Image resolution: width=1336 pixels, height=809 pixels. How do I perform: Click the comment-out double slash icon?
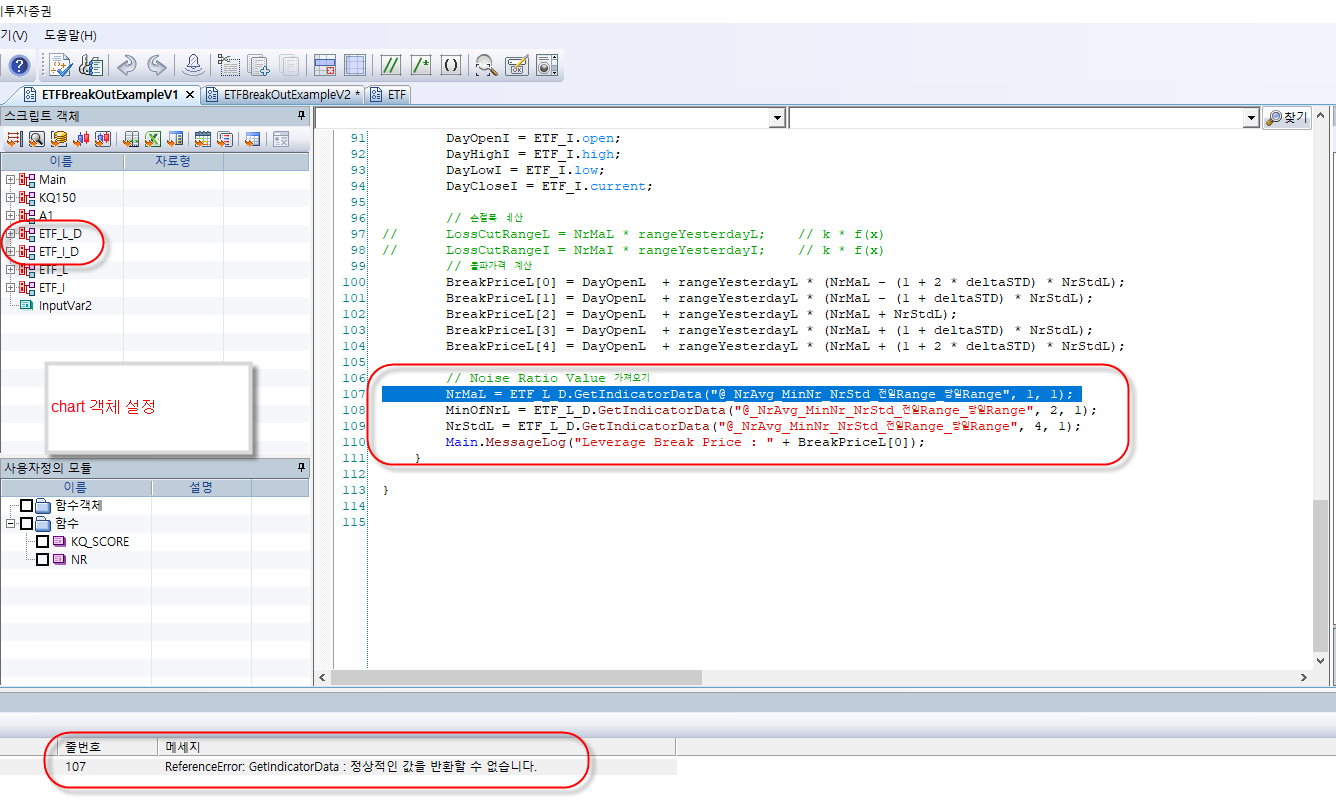[390, 66]
